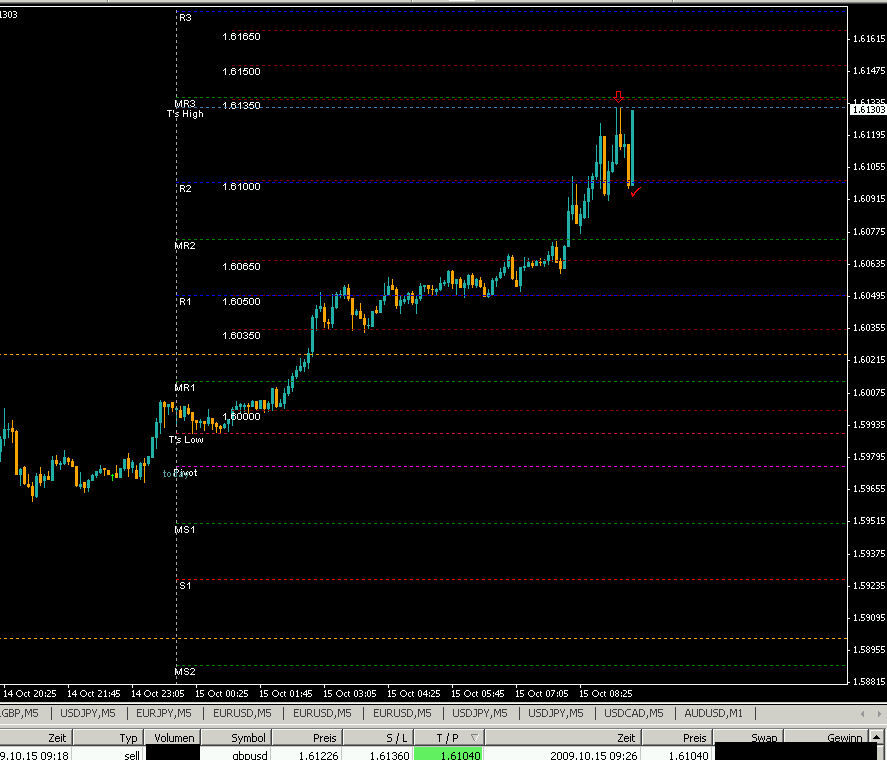Select the AUDUSD,M1 chart tab
The height and width of the screenshot is (760, 887).
click(713, 713)
